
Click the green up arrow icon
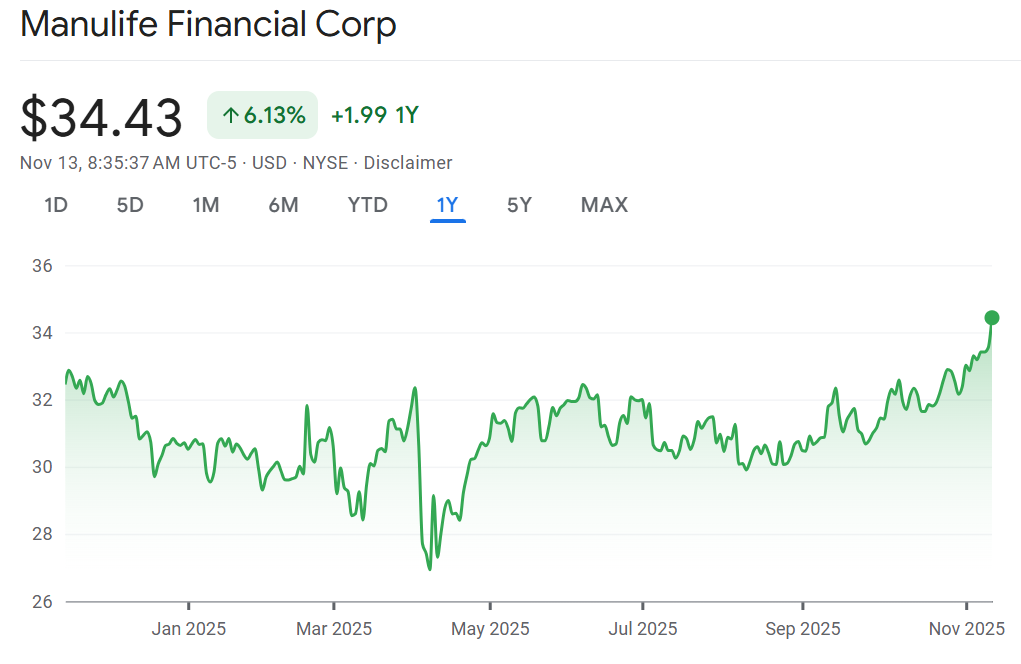230,116
